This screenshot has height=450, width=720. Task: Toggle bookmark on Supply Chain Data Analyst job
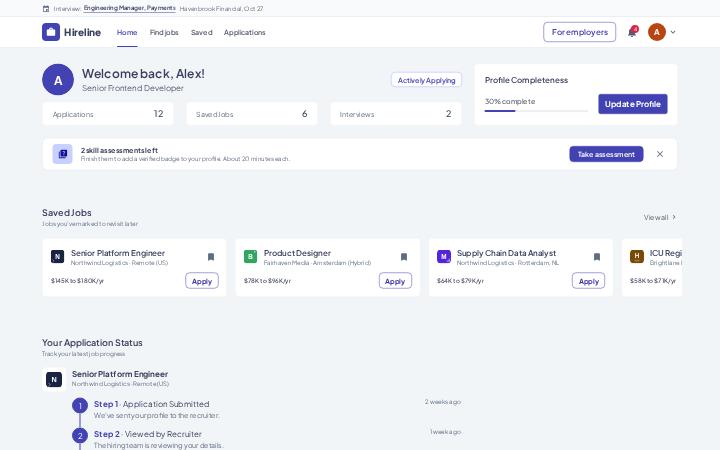pos(597,257)
